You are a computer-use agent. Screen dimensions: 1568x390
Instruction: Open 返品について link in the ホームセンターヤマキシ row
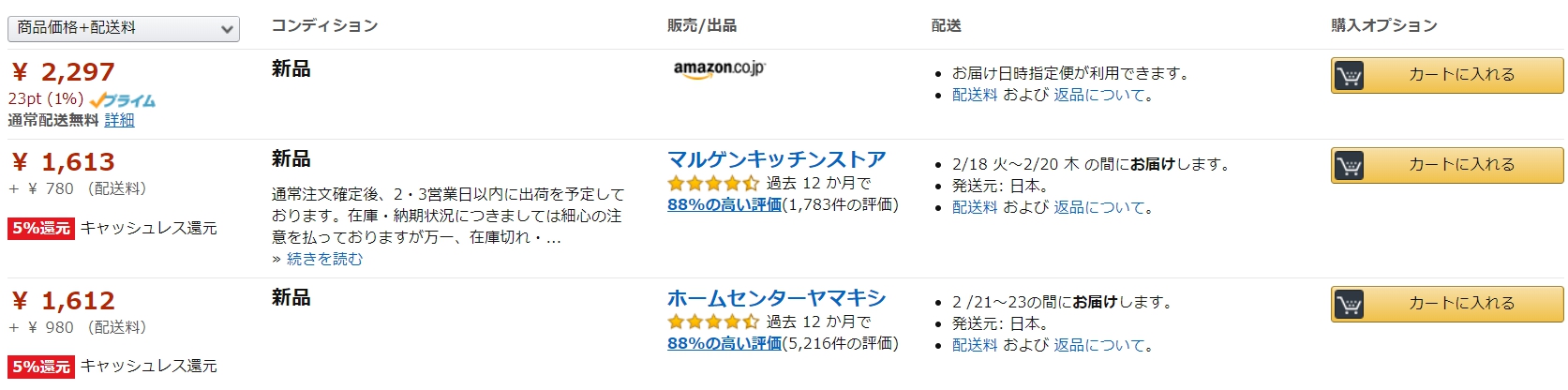1099,345
